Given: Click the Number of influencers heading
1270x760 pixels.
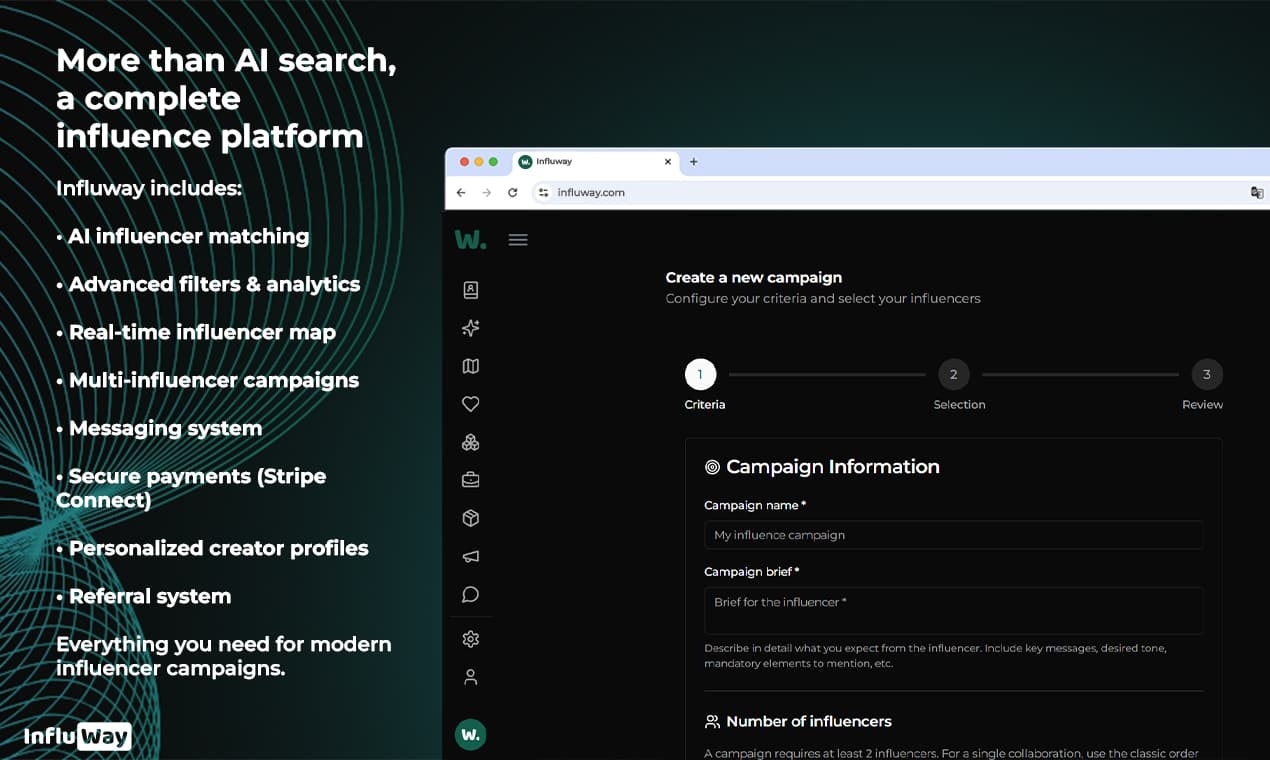Looking at the screenshot, I should pos(809,721).
